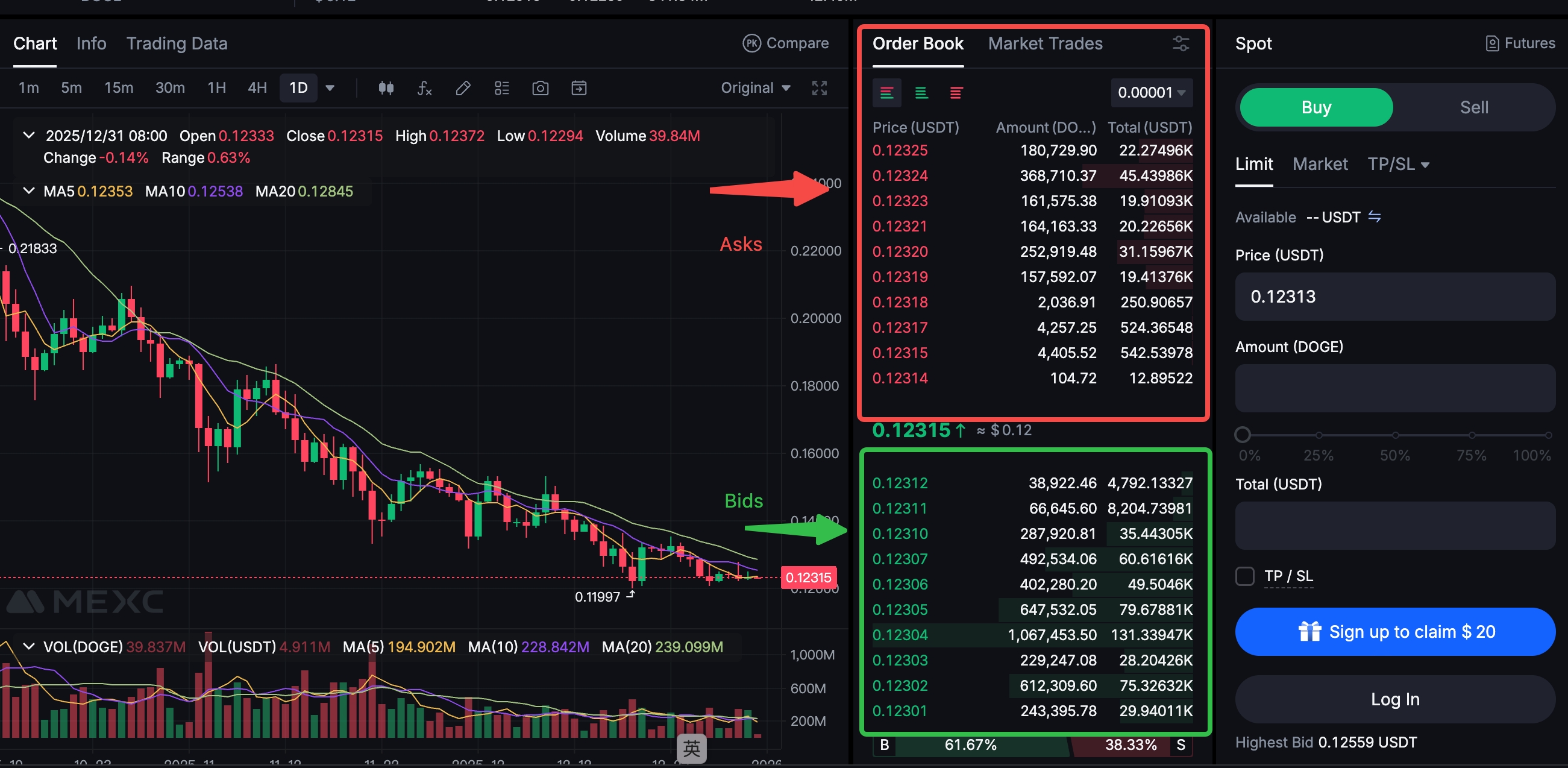Switch to the Sell toggle

point(1473,107)
